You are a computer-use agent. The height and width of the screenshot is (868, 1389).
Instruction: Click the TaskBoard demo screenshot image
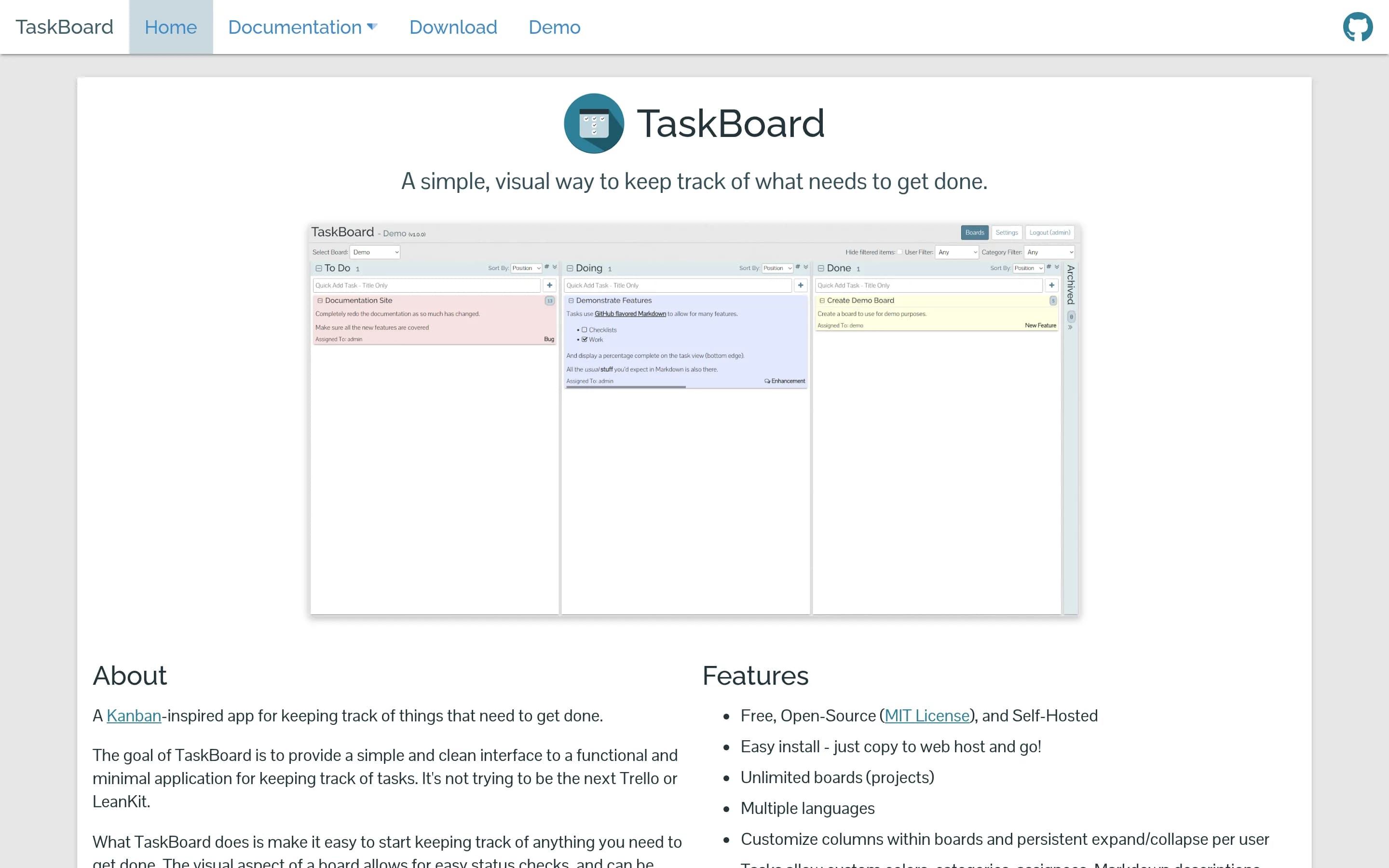coord(694,420)
